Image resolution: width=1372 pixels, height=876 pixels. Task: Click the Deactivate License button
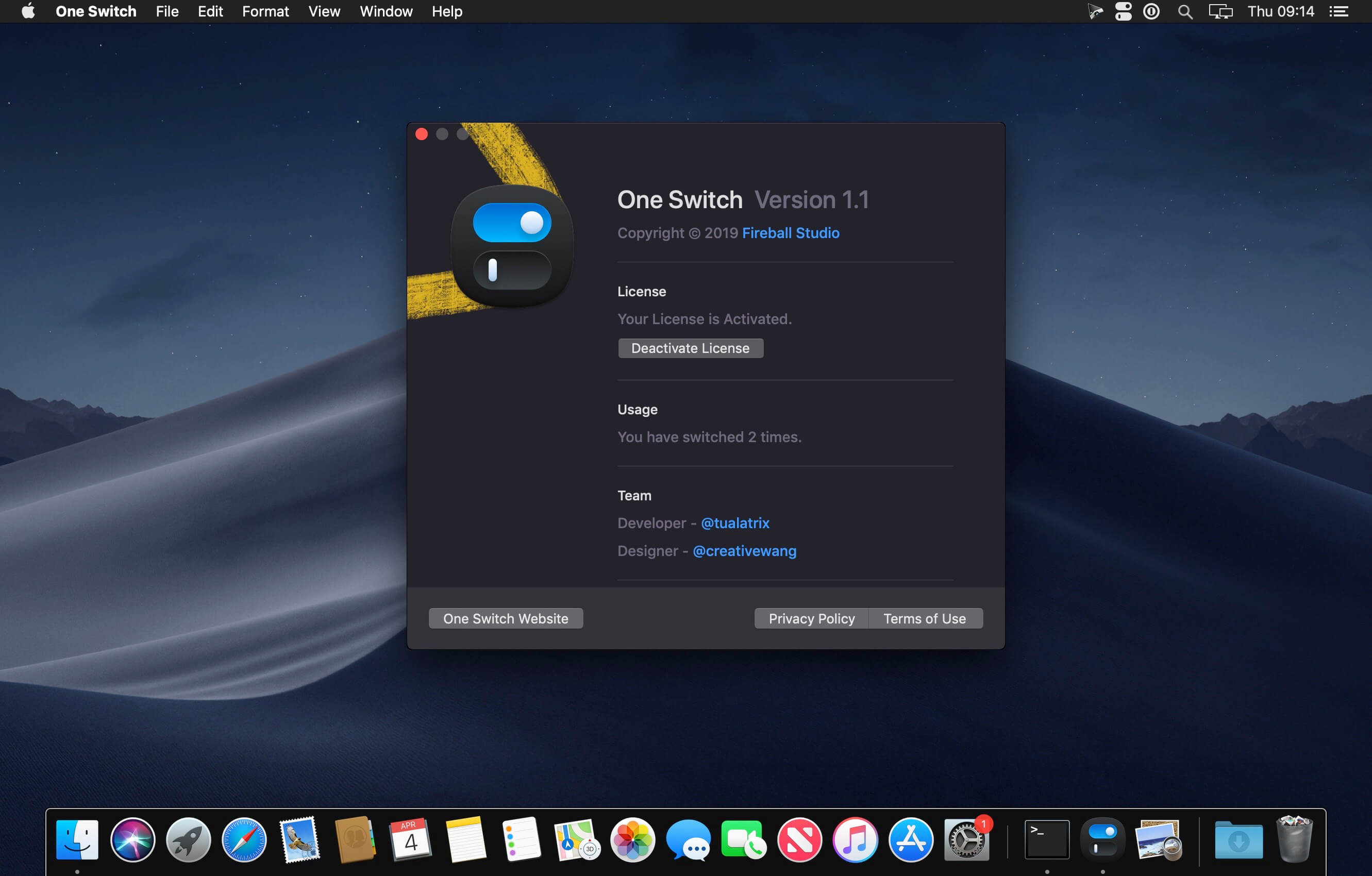(690, 348)
